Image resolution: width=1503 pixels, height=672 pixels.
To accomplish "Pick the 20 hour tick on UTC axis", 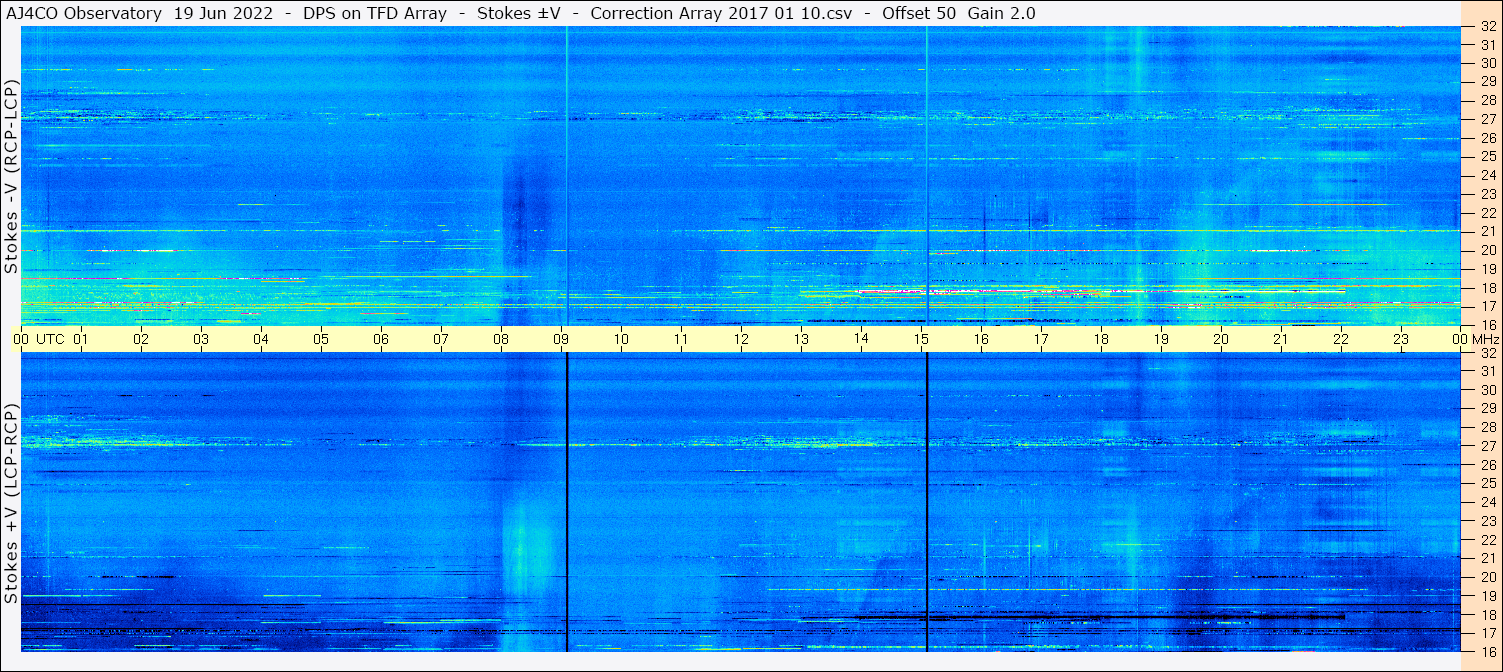I will pos(1221,339).
